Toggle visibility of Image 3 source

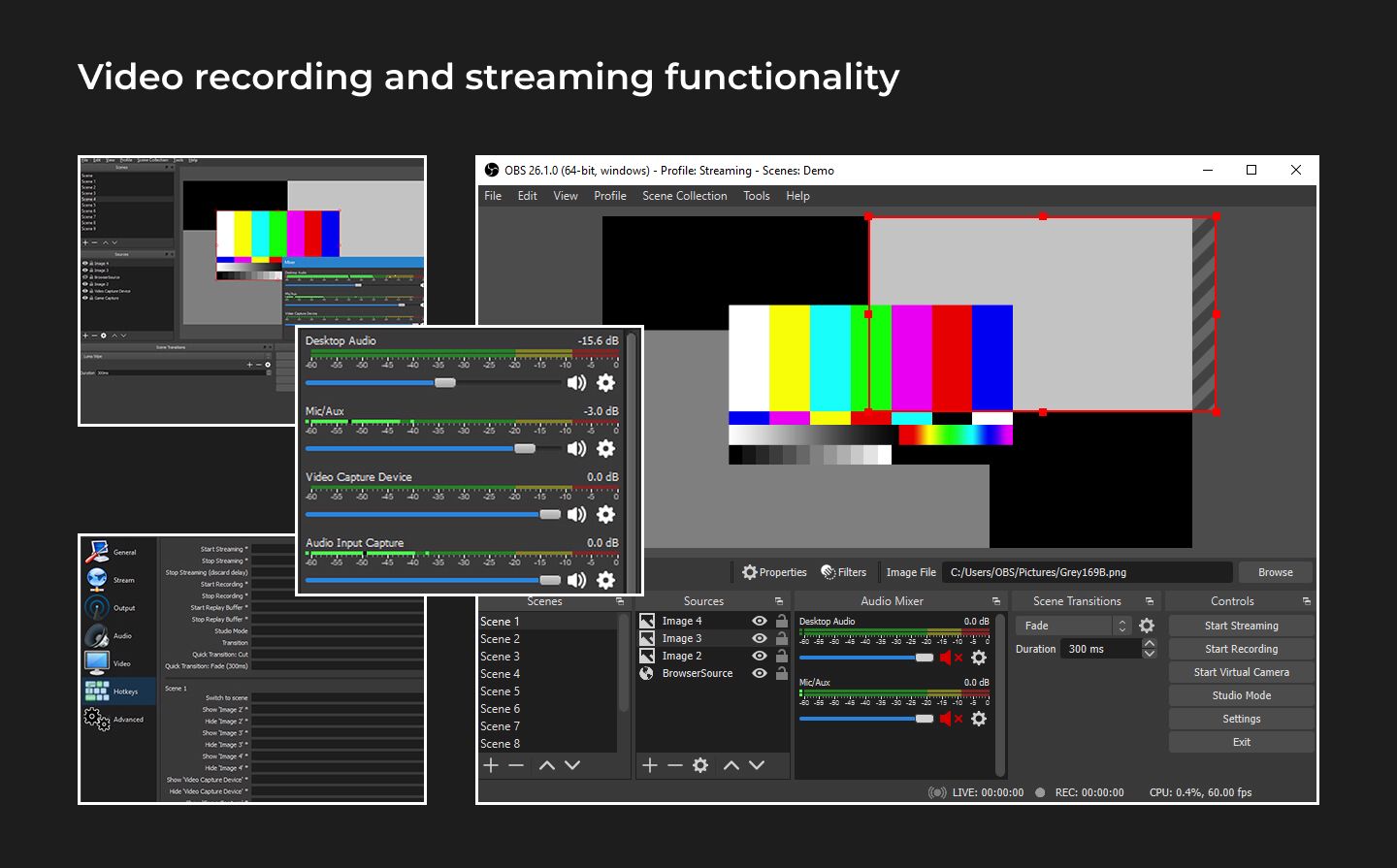760,638
